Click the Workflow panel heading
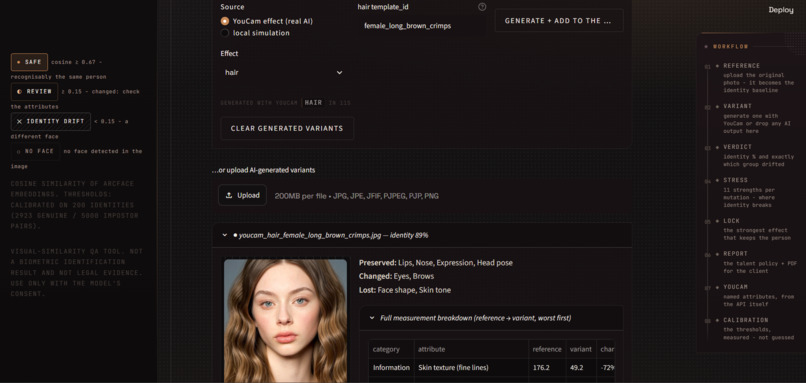Image resolution: width=806 pixels, height=383 pixels. (730, 46)
